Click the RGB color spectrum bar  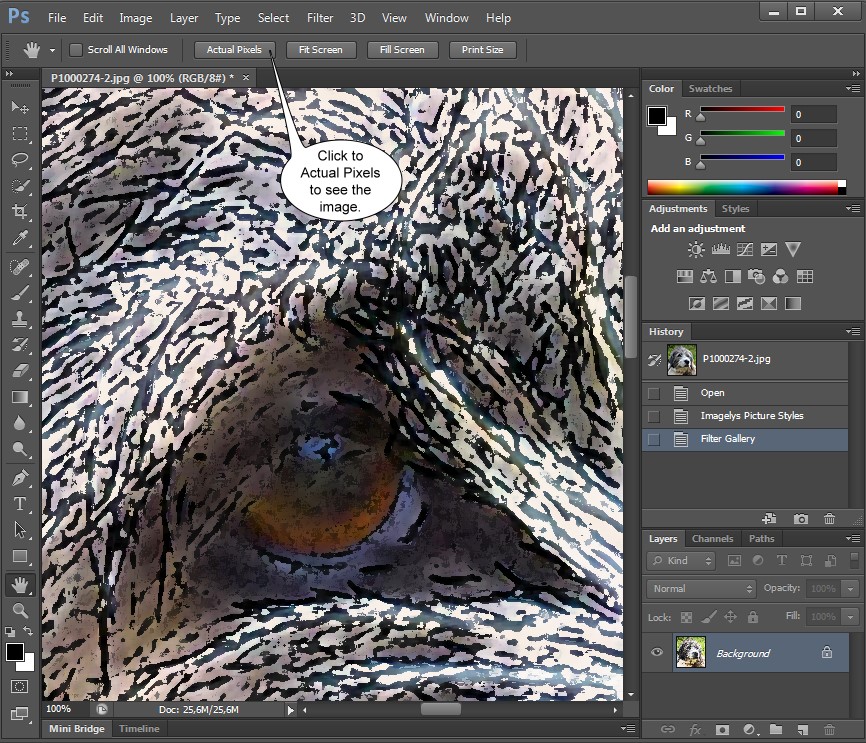tap(742, 187)
